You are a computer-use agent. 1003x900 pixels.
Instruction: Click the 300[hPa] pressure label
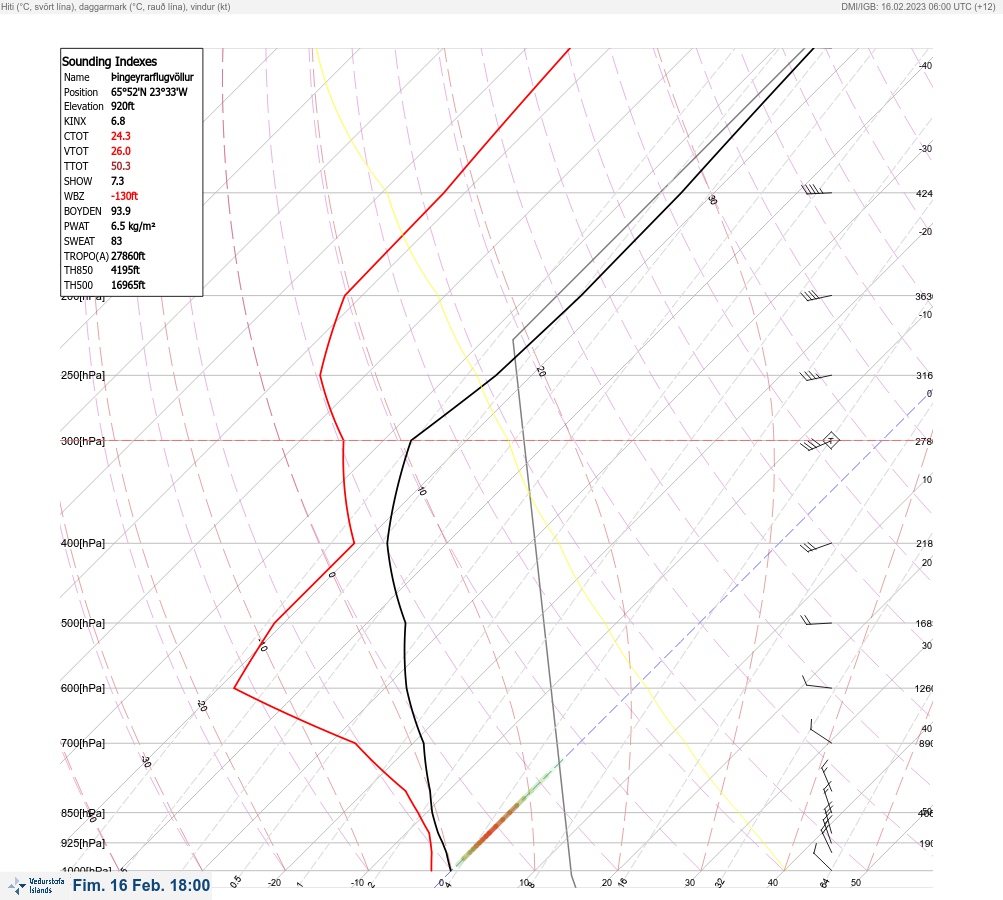(83, 441)
